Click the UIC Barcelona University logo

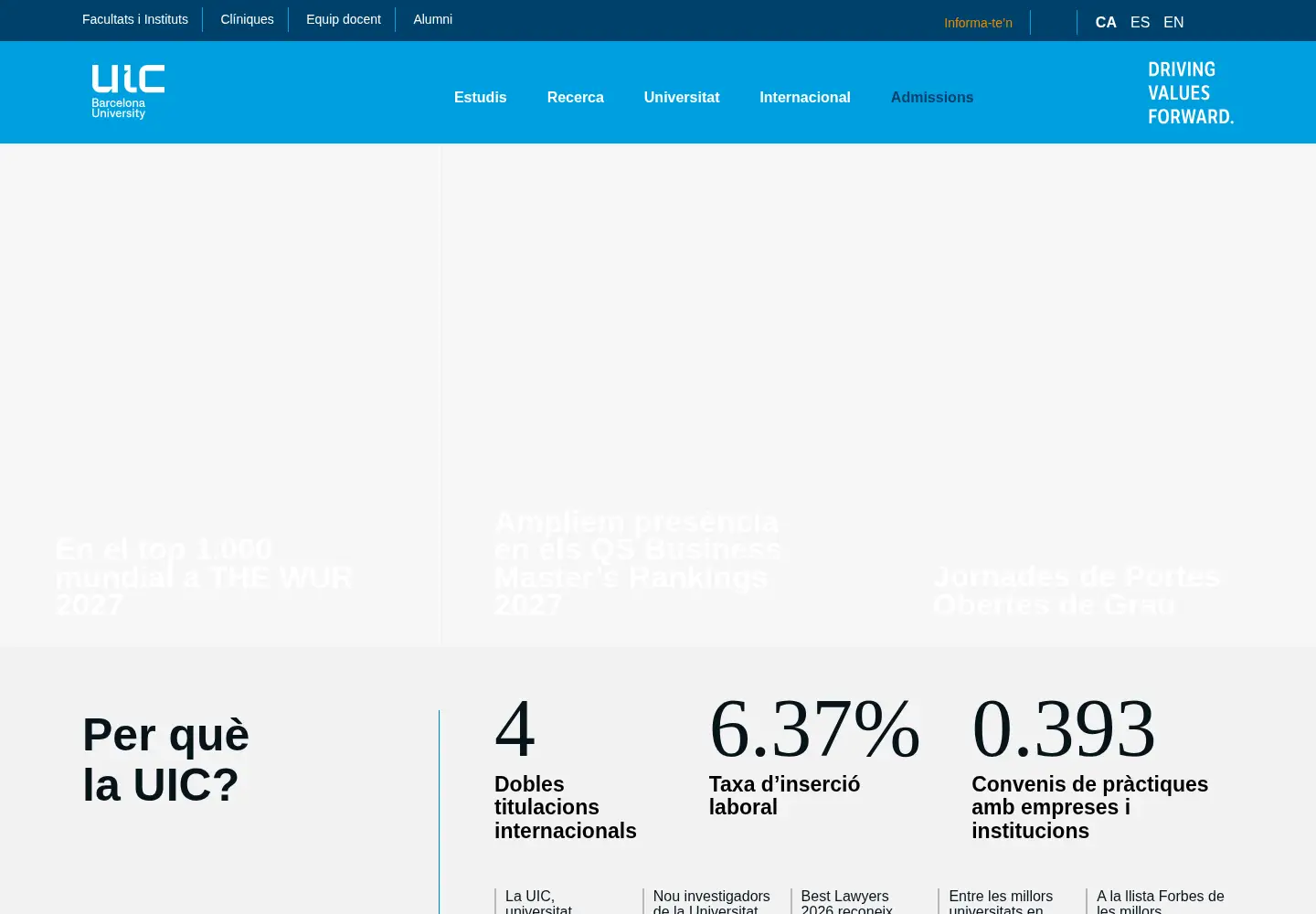[x=128, y=91]
